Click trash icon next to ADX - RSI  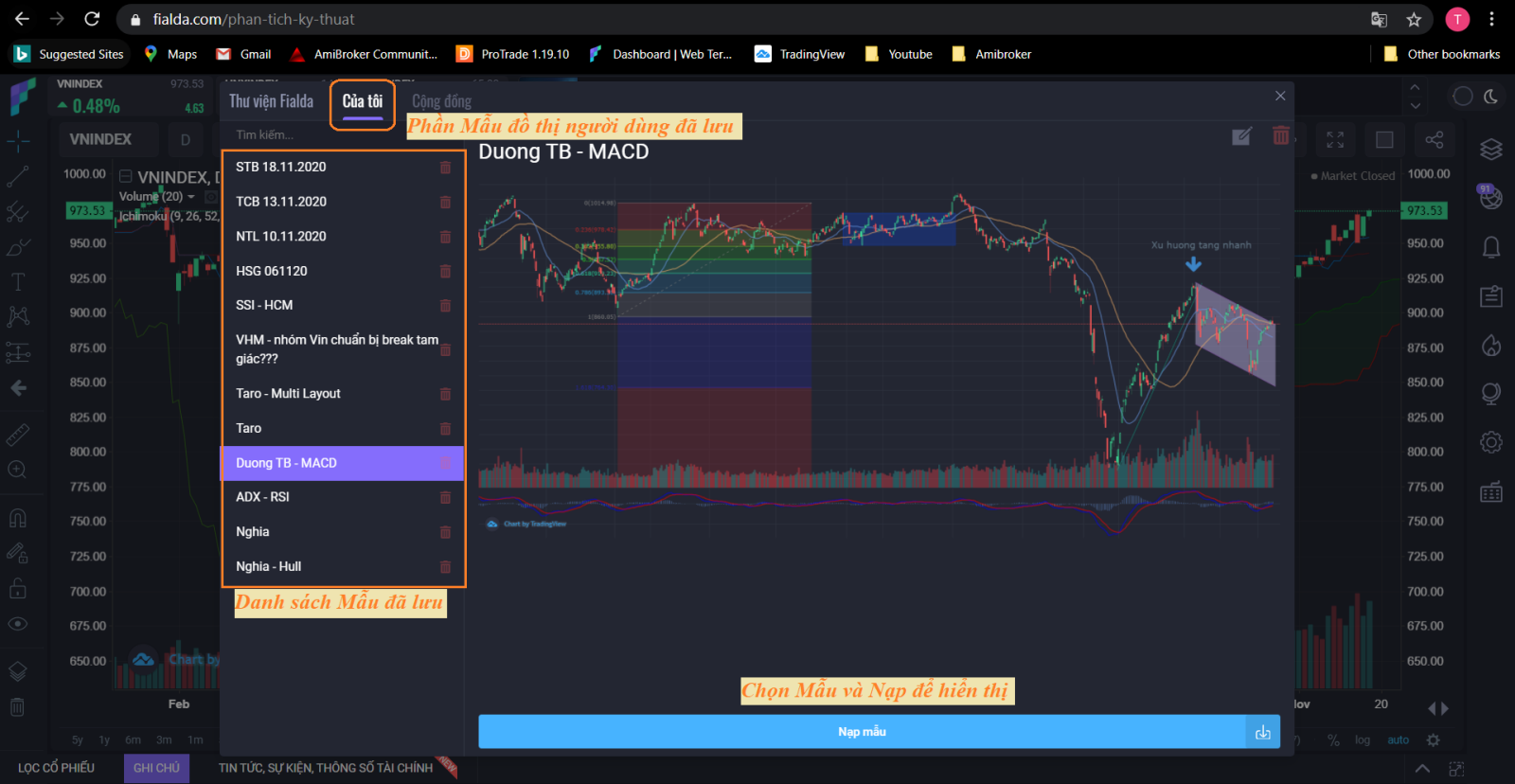[445, 497]
